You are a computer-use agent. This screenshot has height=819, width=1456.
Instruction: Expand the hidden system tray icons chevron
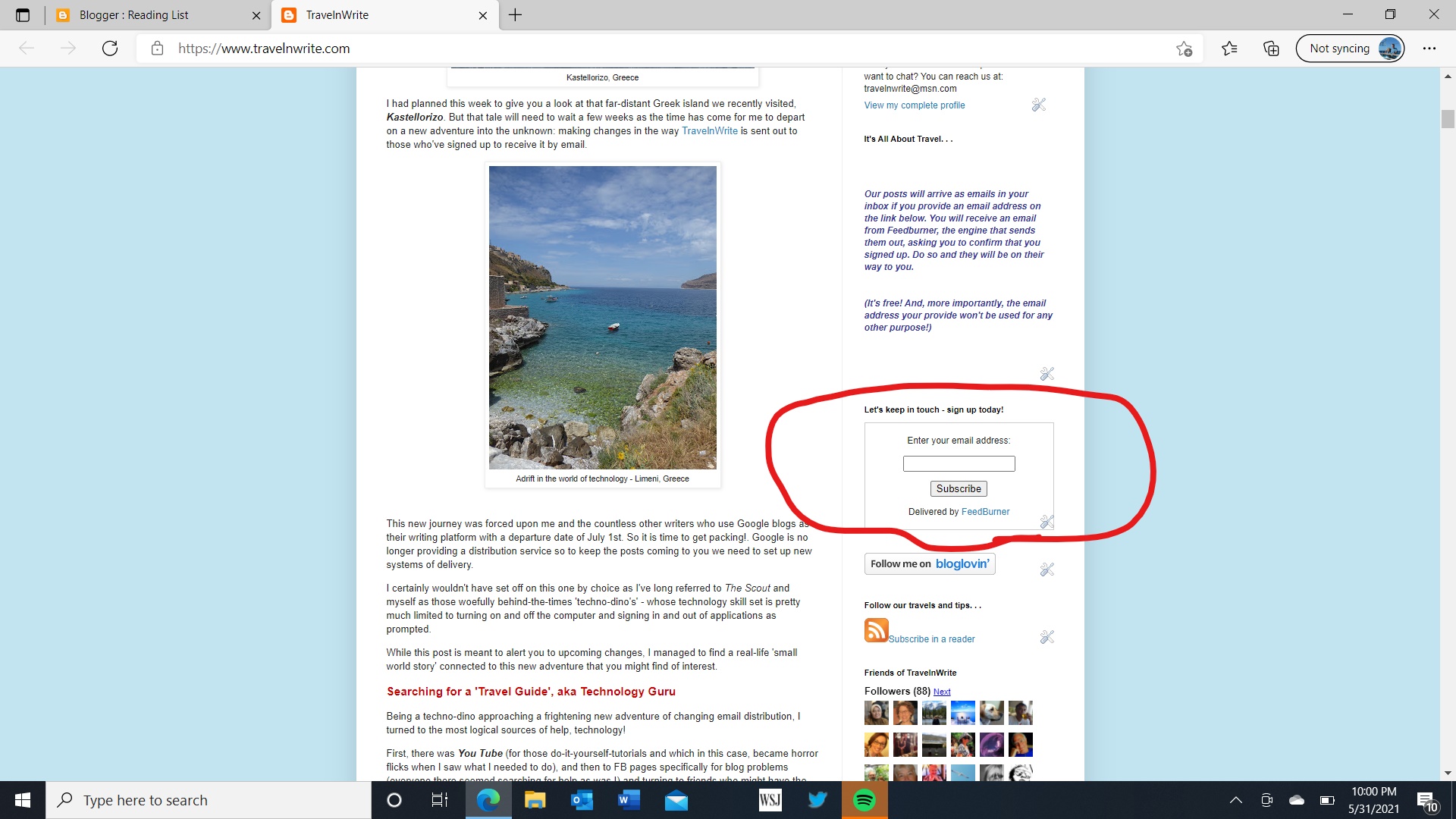pos(1235,800)
